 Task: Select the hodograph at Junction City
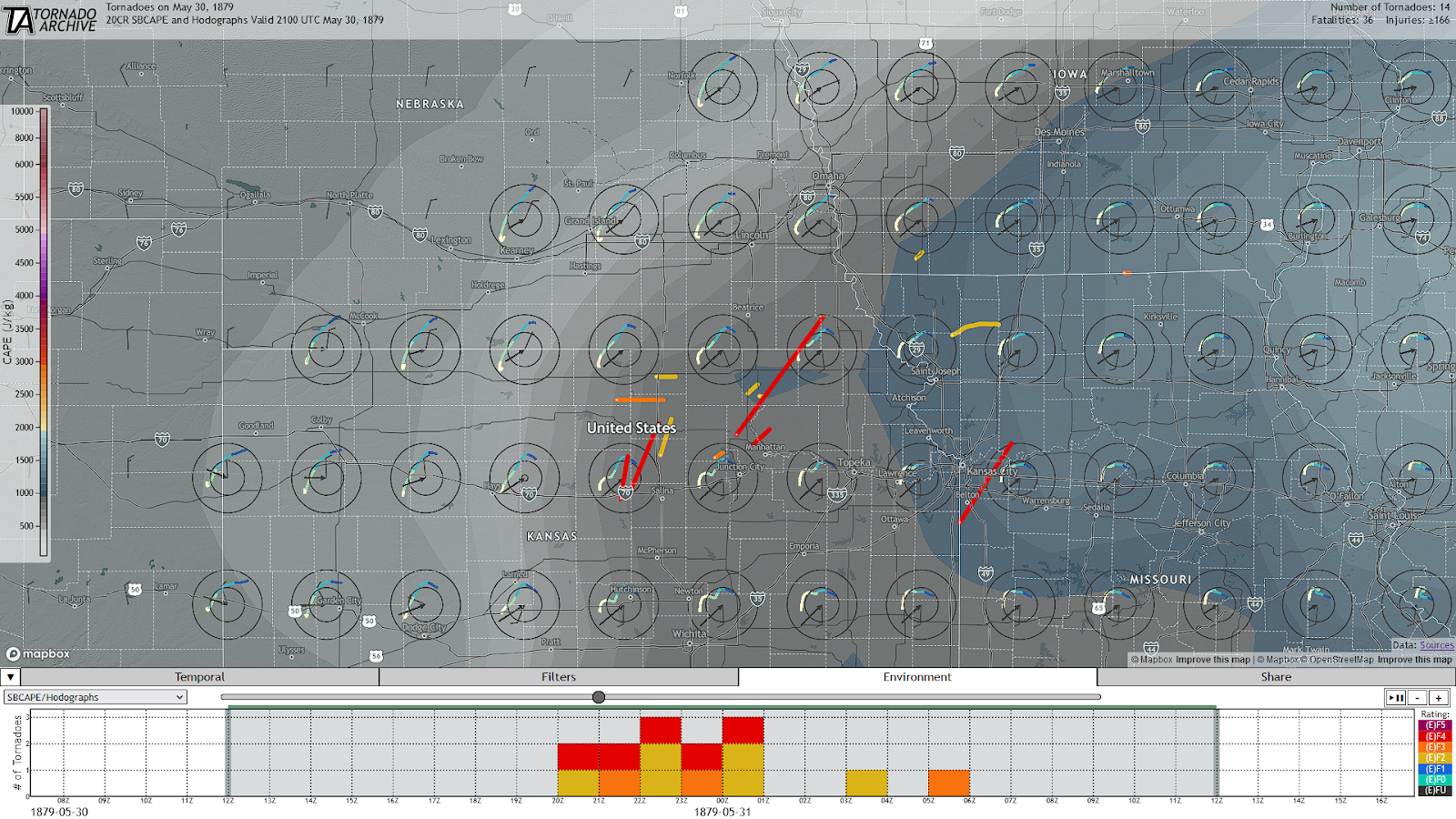pyautogui.click(x=723, y=478)
